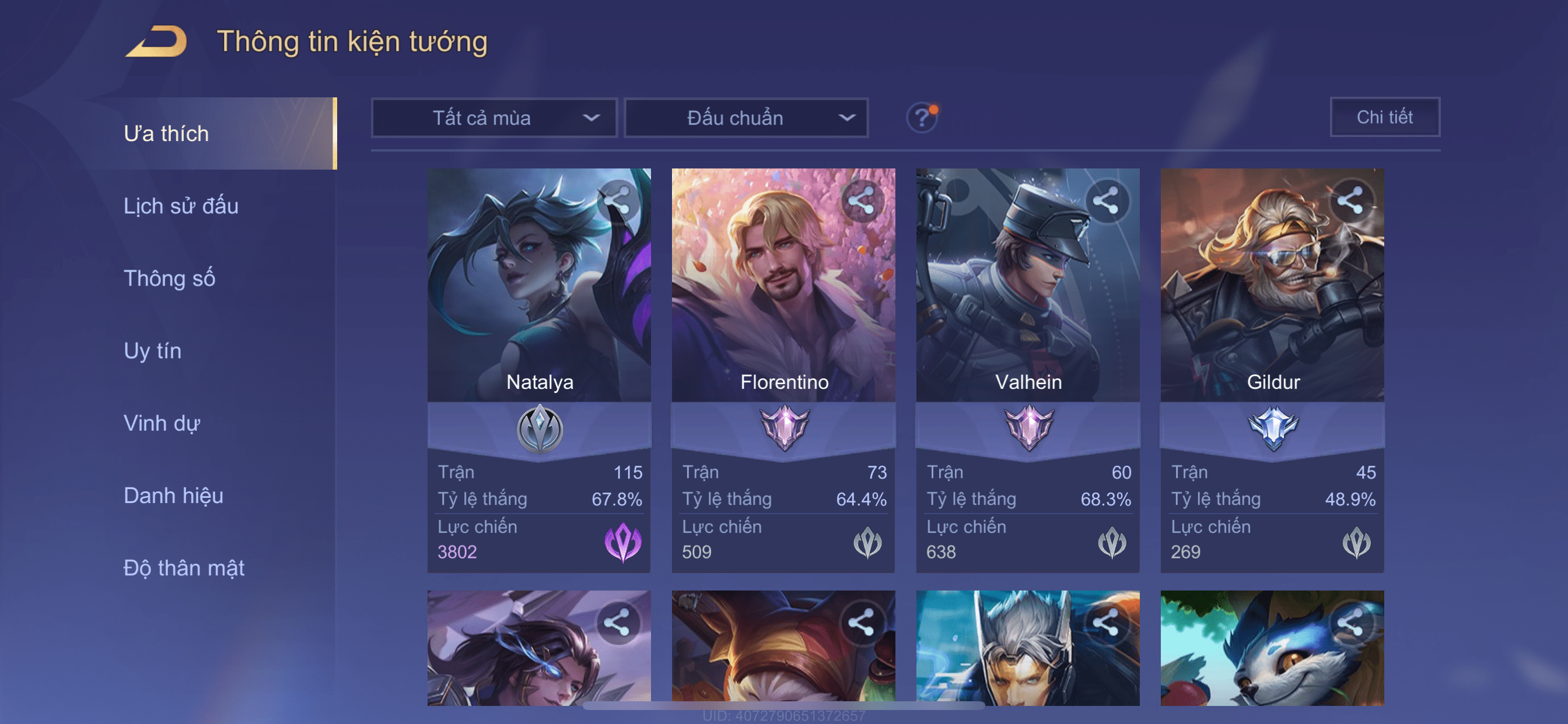
Task: Share Natalya hero card
Action: [617, 201]
